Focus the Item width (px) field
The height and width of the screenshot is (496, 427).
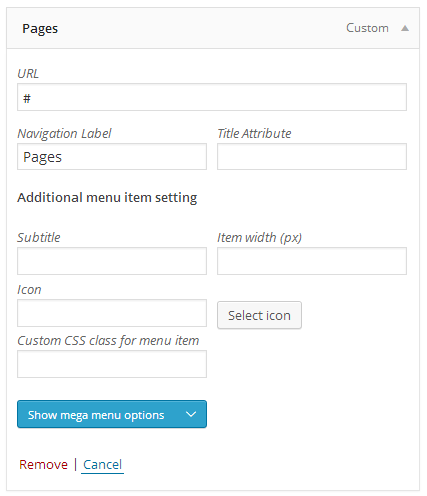pyautogui.click(x=312, y=261)
